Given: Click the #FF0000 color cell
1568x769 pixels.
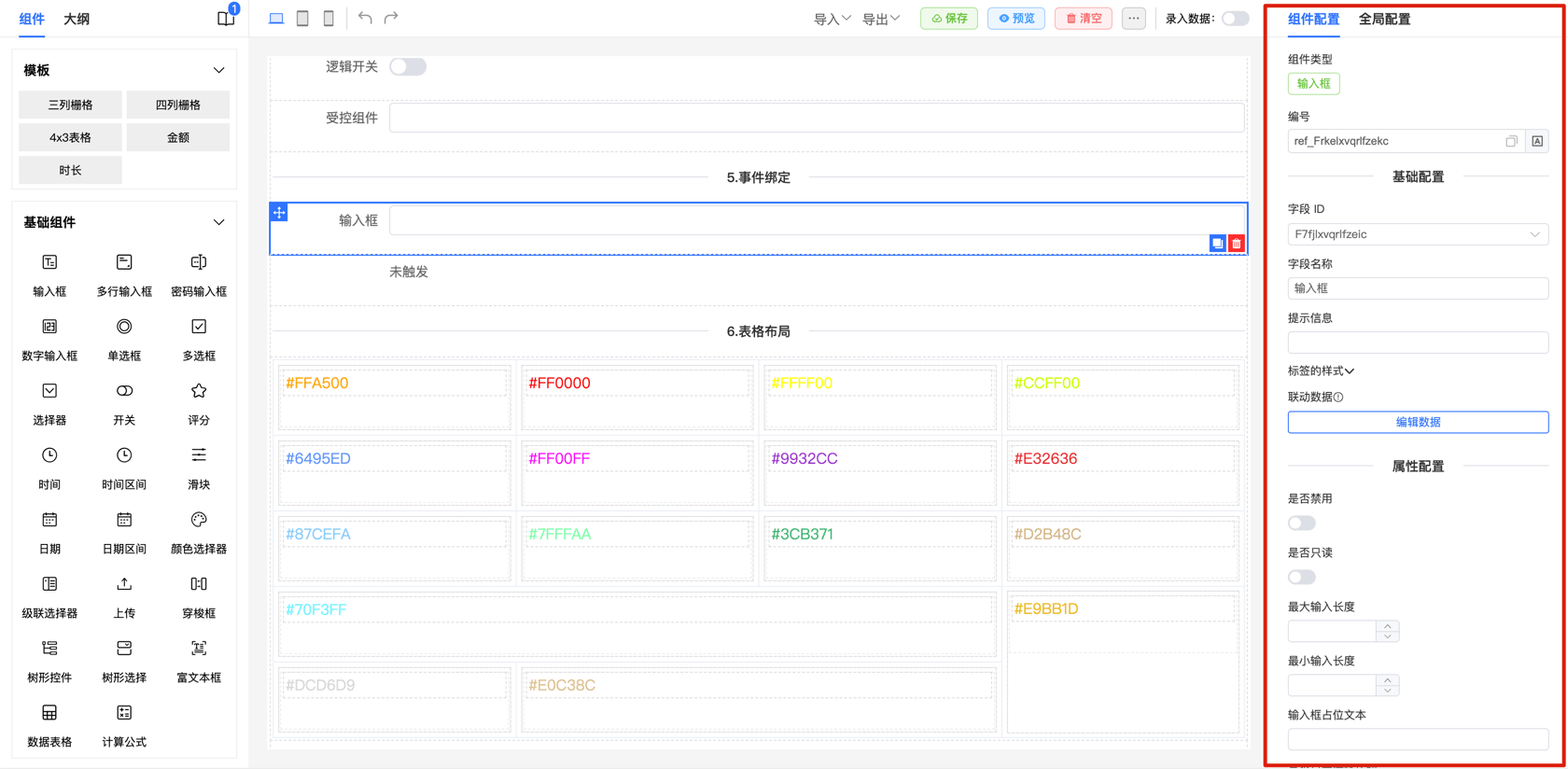Looking at the screenshot, I should [x=637, y=397].
